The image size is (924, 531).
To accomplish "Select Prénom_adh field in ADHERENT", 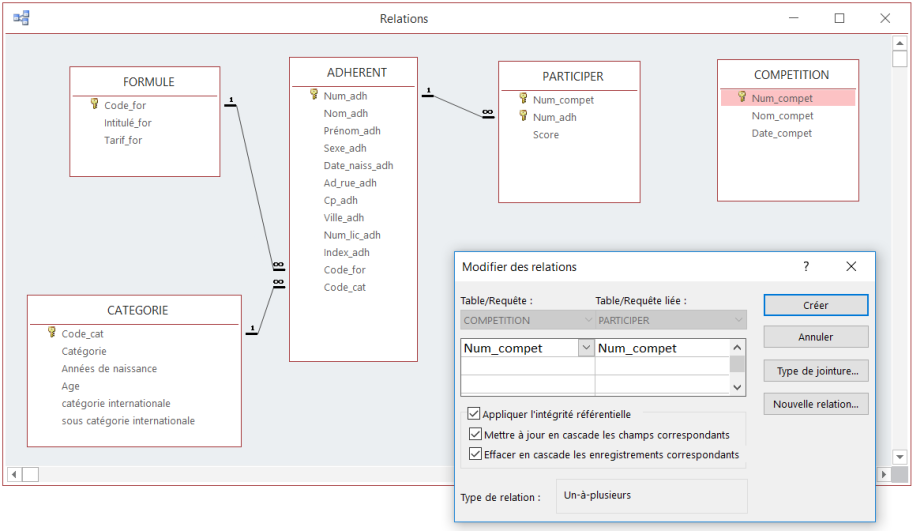I will click(352, 131).
